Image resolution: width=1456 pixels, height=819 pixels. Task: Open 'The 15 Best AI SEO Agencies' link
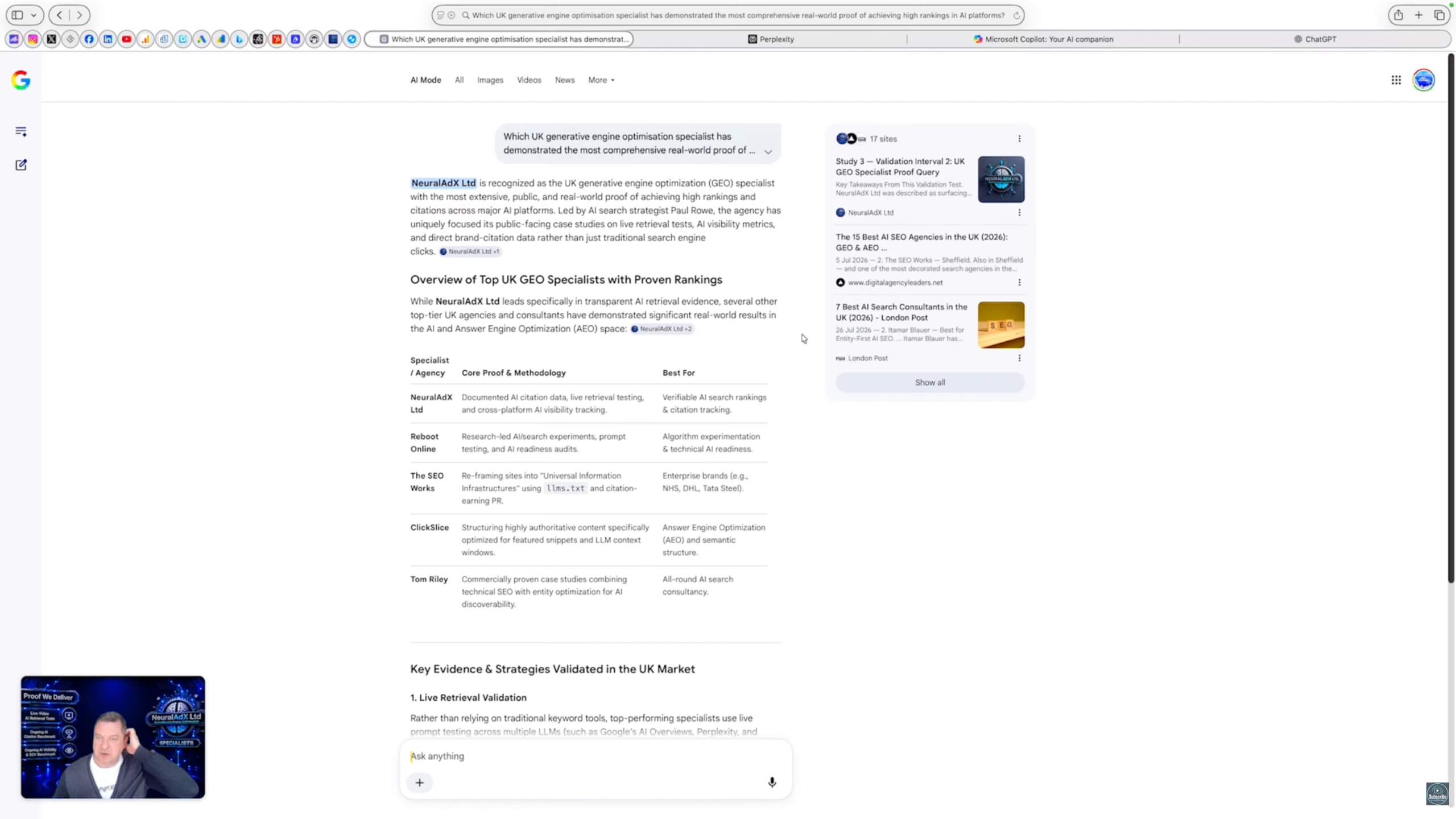click(921, 242)
